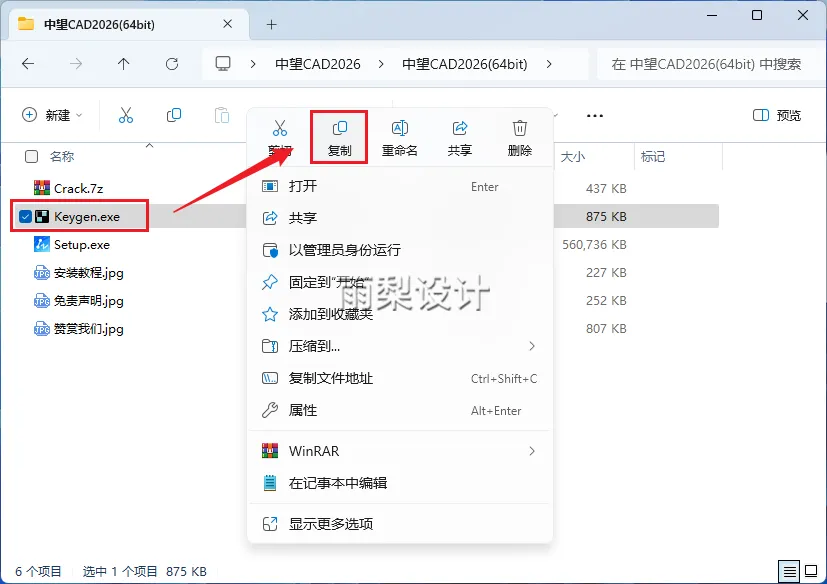Screen dimensions: 827x584
Task: Click the 560,736 KB size value
Action: pyautogui.click(x=594, y=245)
